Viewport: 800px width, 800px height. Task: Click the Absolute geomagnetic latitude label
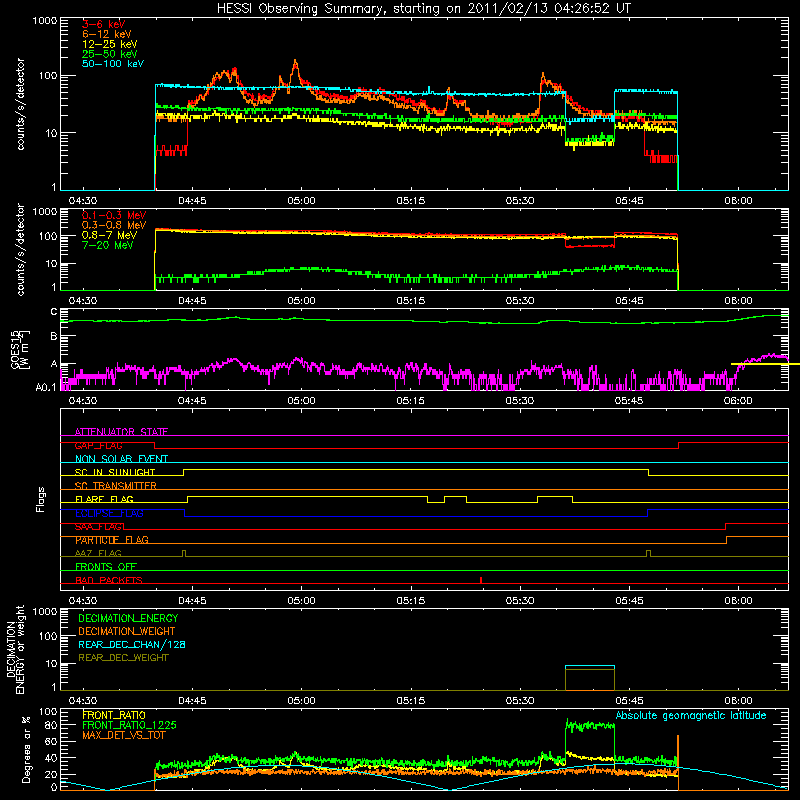(x=691, y=715)
